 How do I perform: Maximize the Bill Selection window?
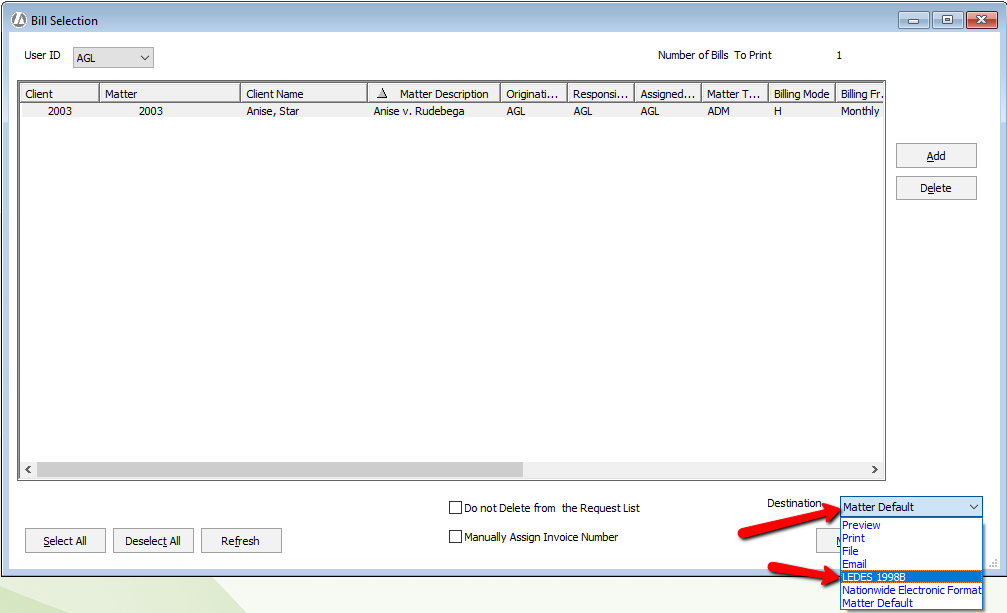pyautogui.click(x=947, y=20)
